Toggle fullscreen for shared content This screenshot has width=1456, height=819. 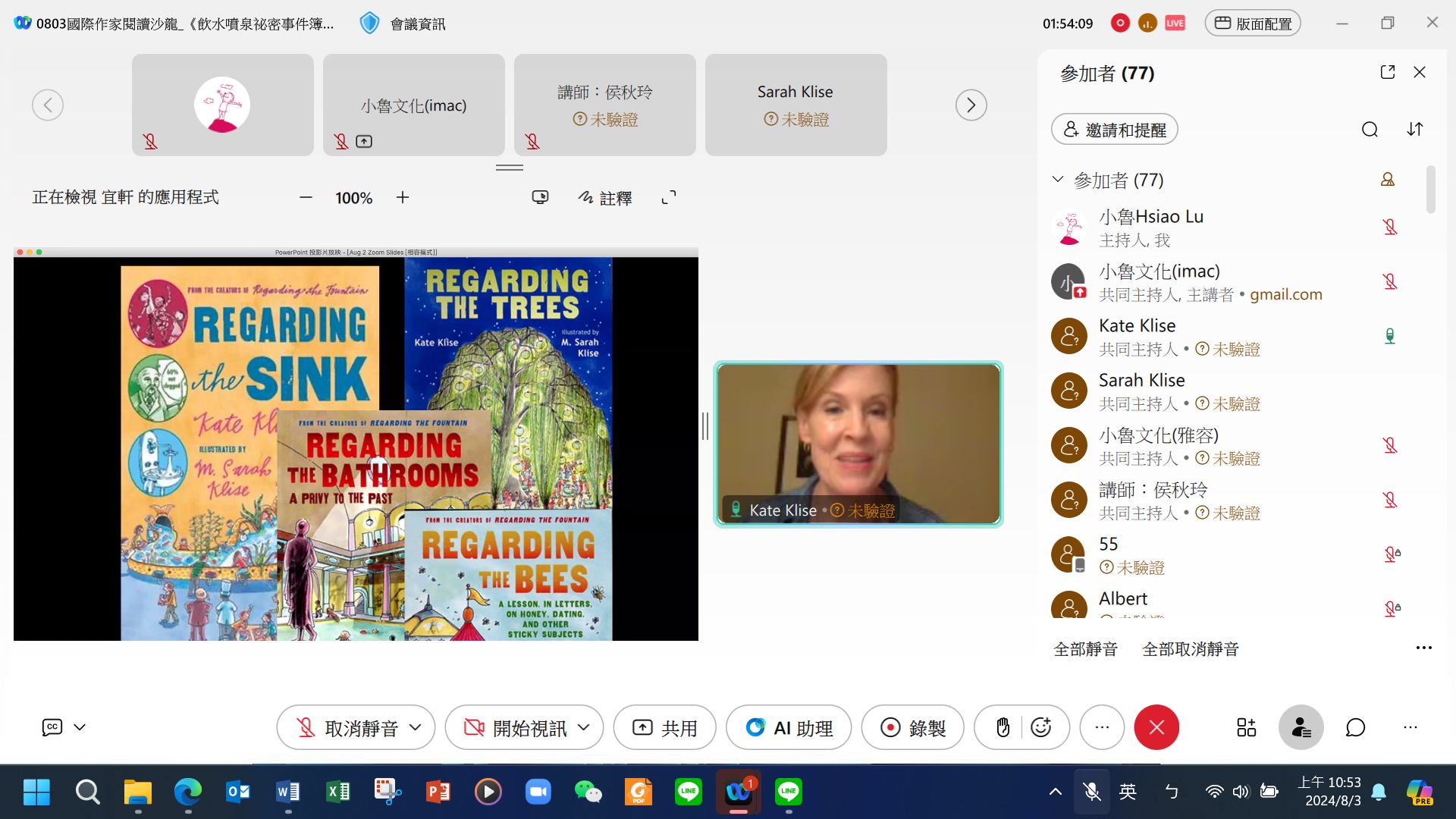click(669, 197)
